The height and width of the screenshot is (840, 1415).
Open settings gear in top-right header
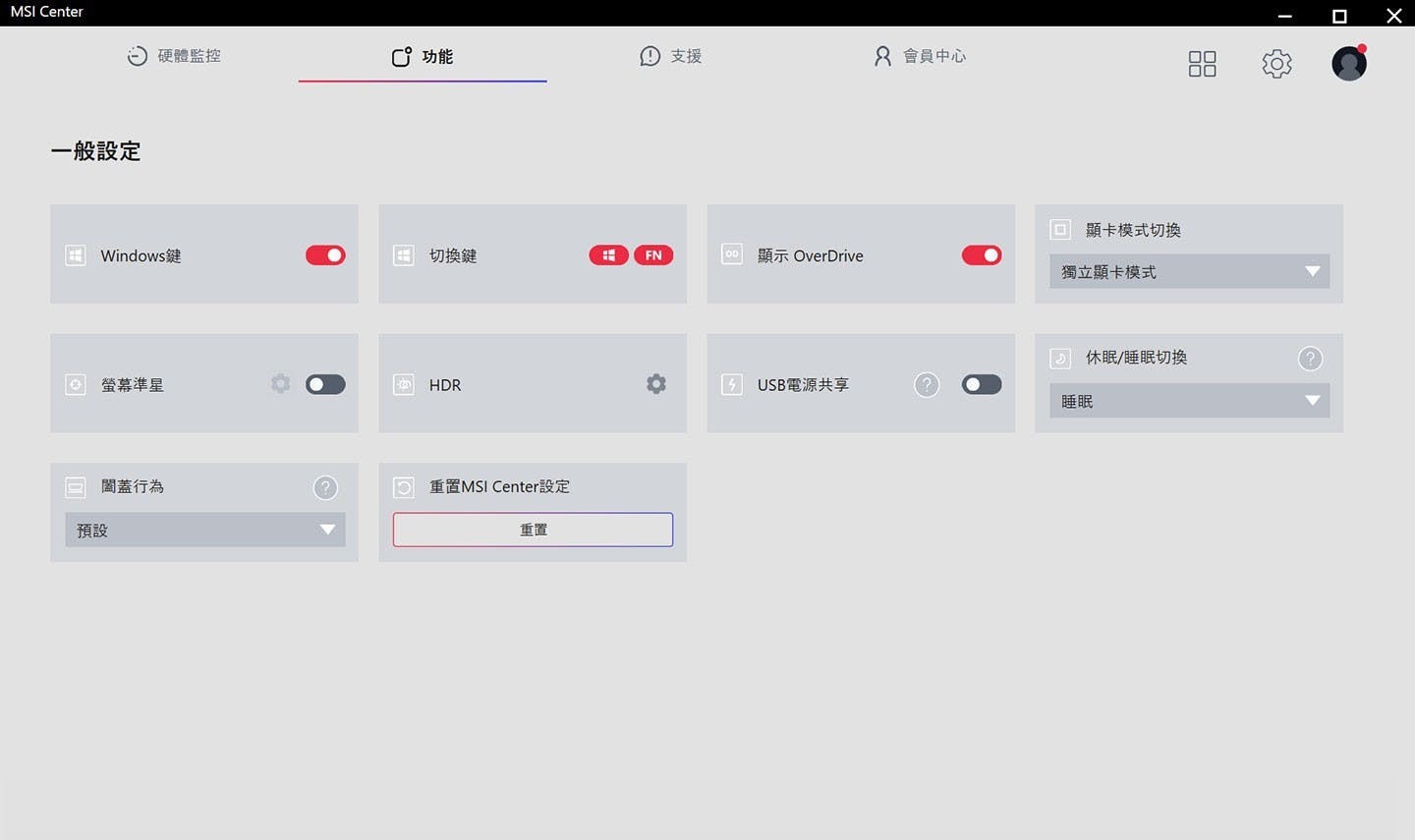coord(1276,64)
